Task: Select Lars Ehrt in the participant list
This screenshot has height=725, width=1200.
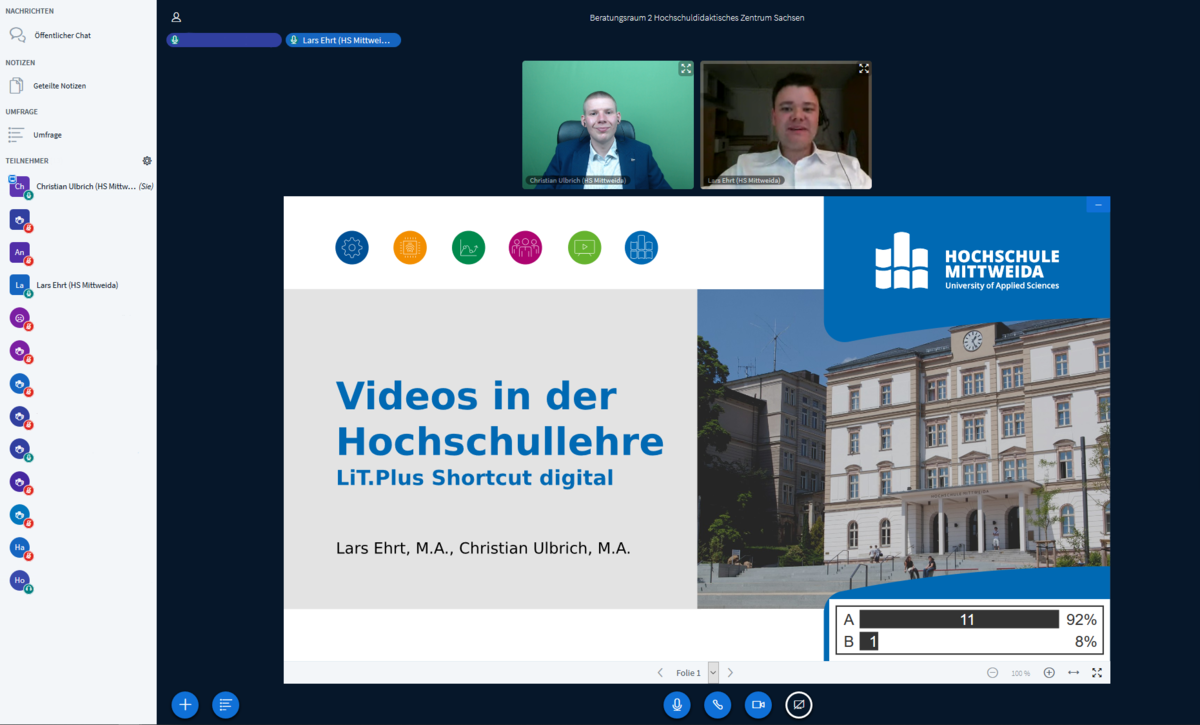Action: (77, 285)
